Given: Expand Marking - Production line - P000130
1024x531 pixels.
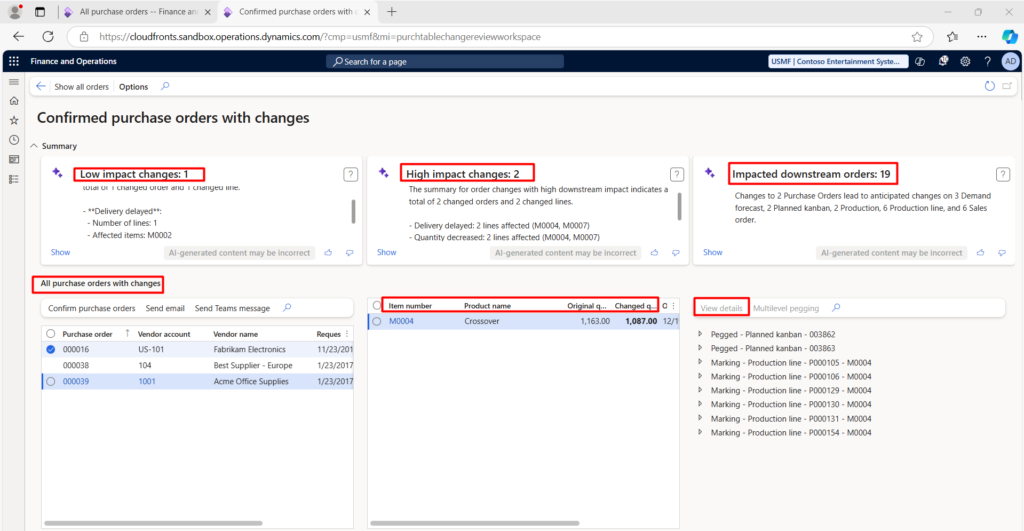Looking at the screenshot, I should [x=700, y=404].
